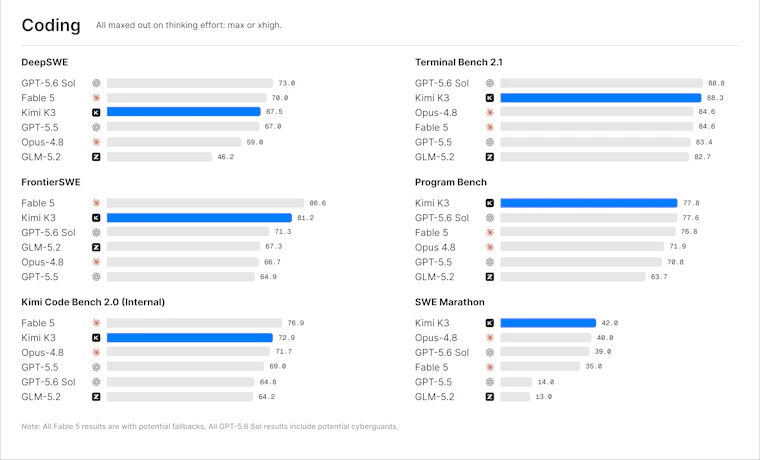Screen dimensions: 760x460
Task: Click the GLM-5.2 label in SWE Marathon
Action: [434, 397]
